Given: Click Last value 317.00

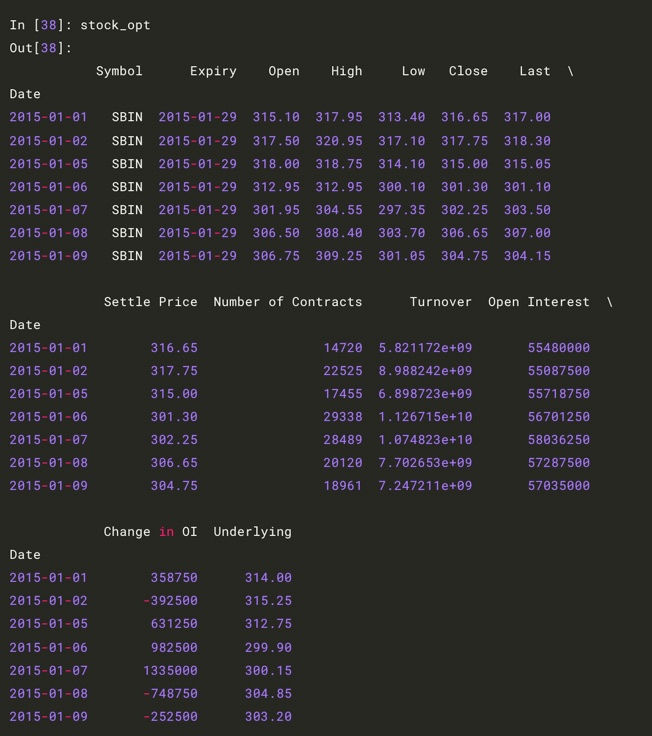Looking at the screenshot, I should point(527,117).
